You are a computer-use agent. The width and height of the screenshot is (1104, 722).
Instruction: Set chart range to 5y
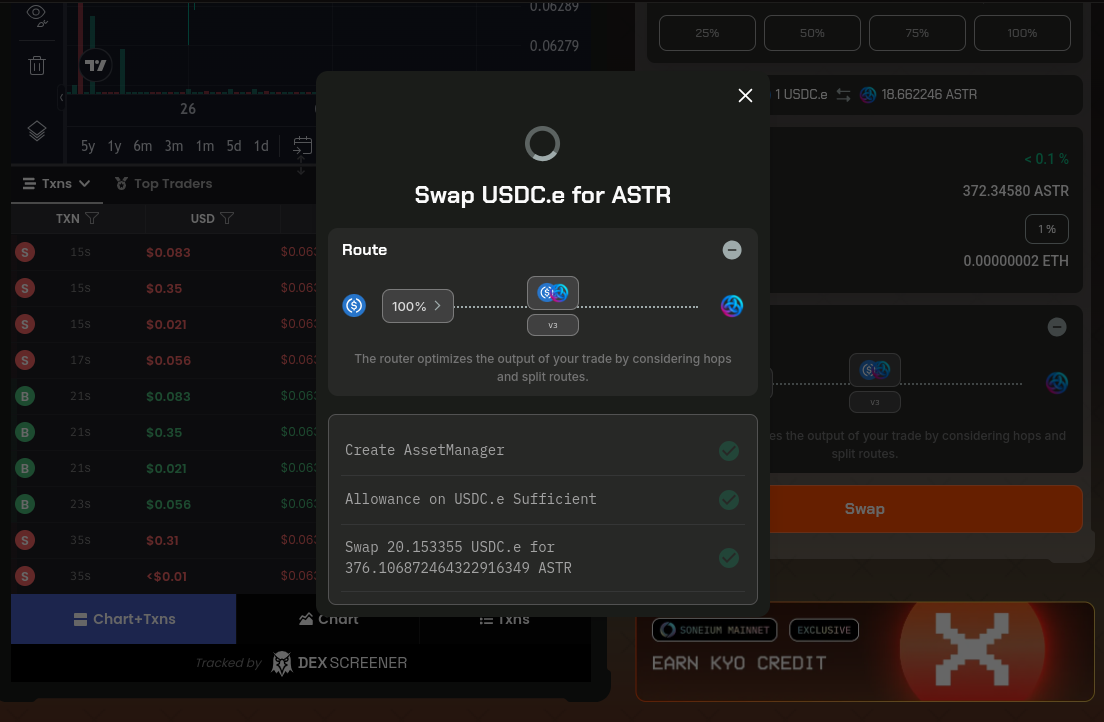pyautogui.click(x=87, y=146)
